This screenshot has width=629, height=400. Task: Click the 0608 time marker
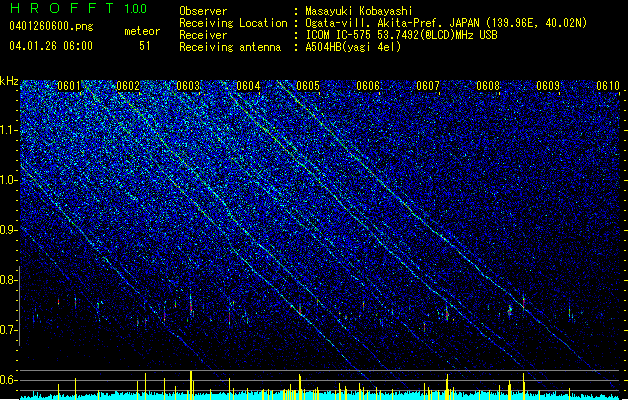click(x=488, y=86)
